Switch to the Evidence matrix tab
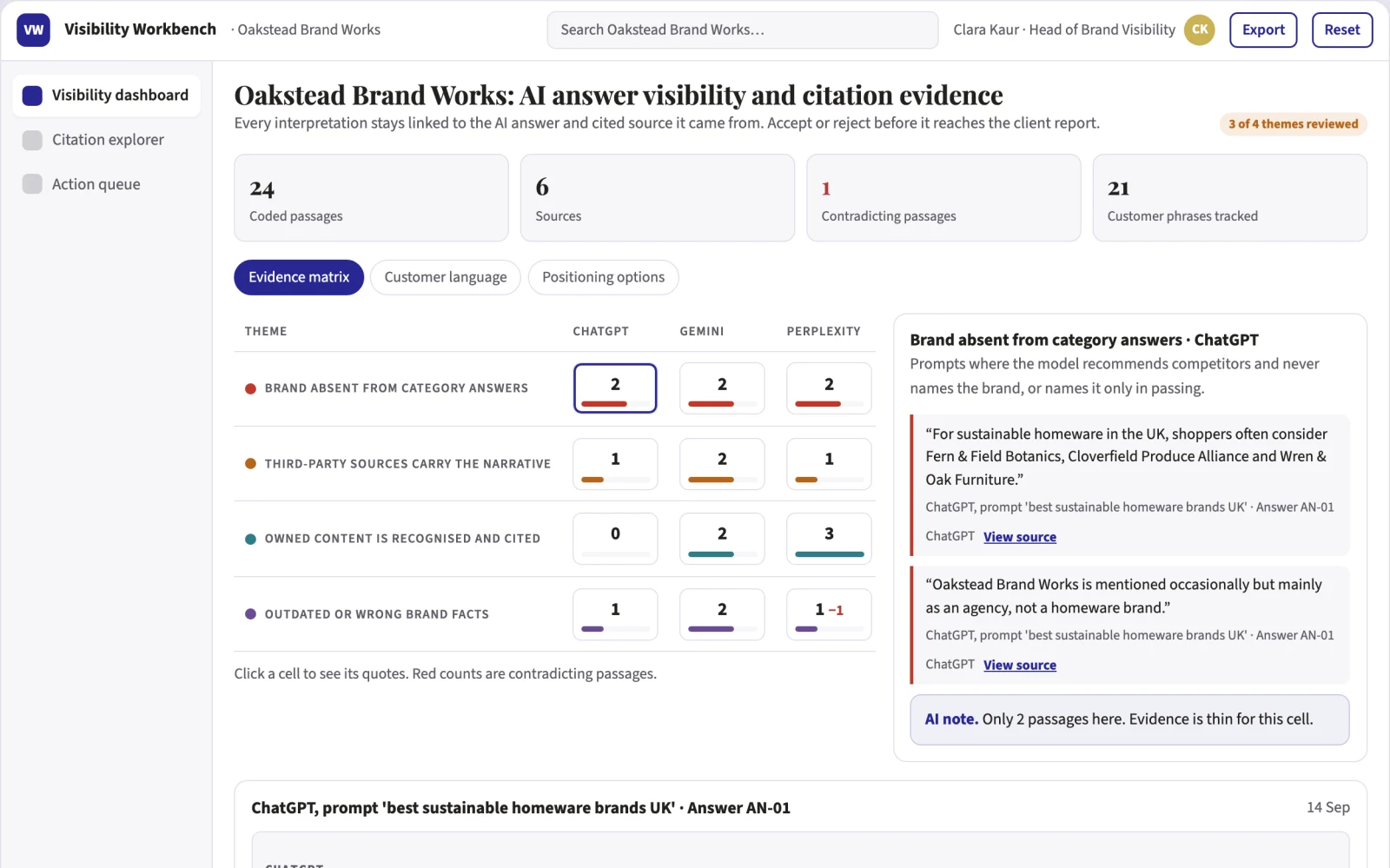 [299, 277]
